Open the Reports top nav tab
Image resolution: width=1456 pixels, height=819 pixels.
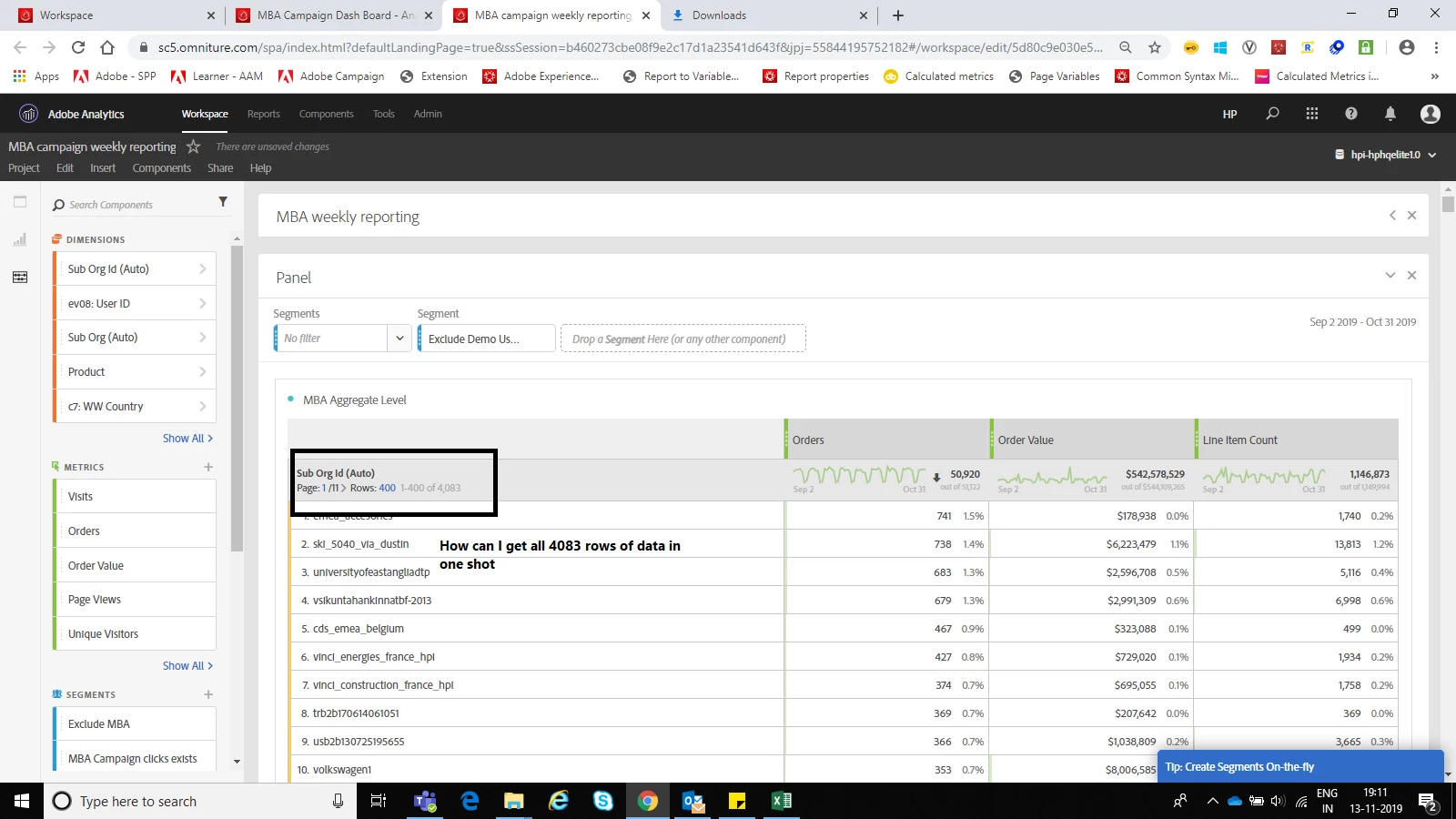264,114
